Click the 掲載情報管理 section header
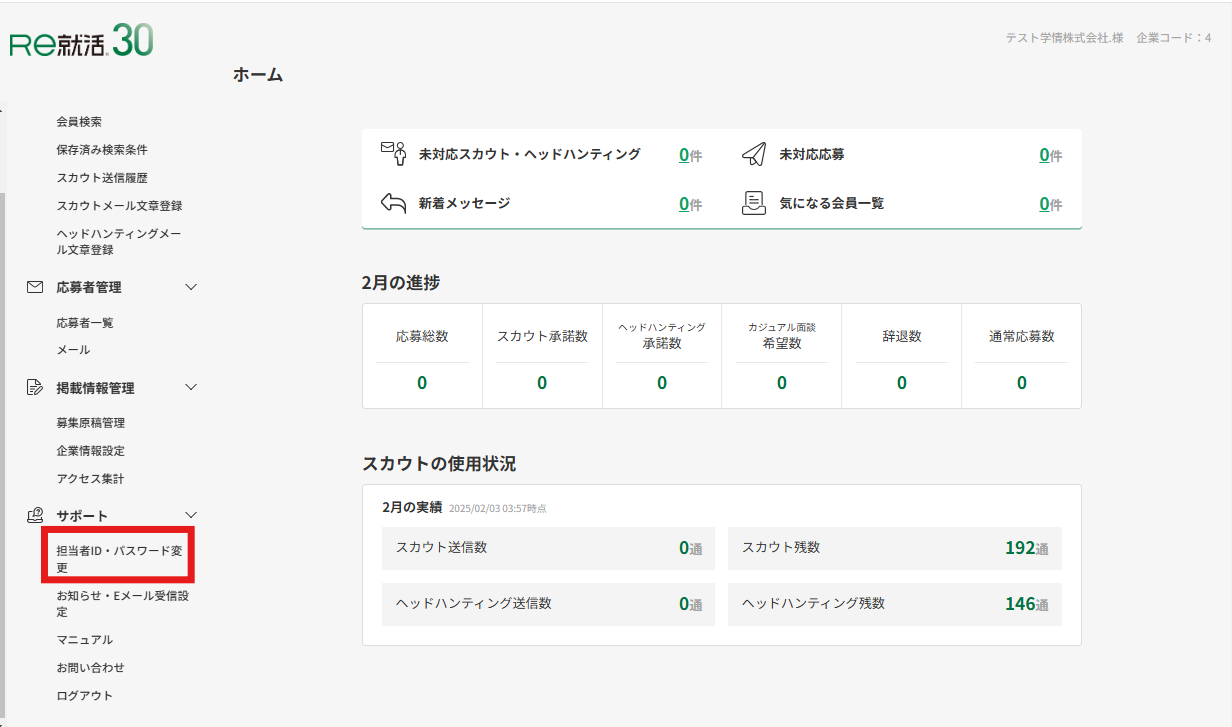The width and height of the screenshot is (1232, 727). point(96,388)
